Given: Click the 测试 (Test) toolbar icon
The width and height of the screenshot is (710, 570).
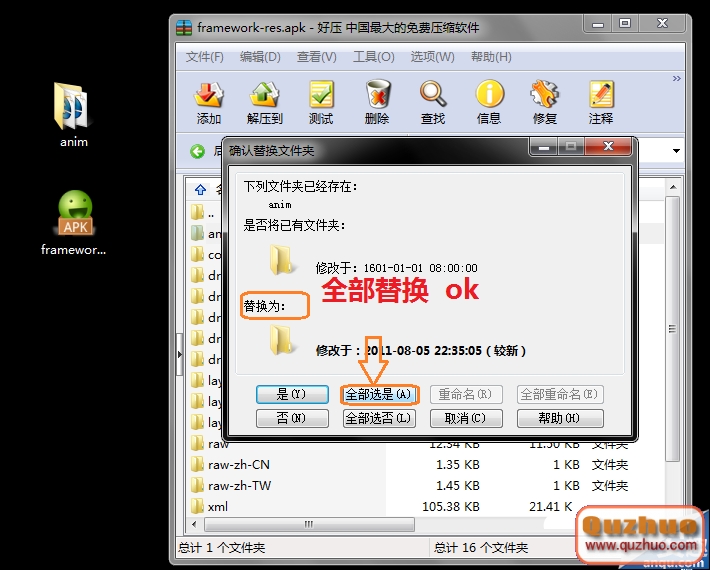Looking at the screenshot, I should point(321,94).
